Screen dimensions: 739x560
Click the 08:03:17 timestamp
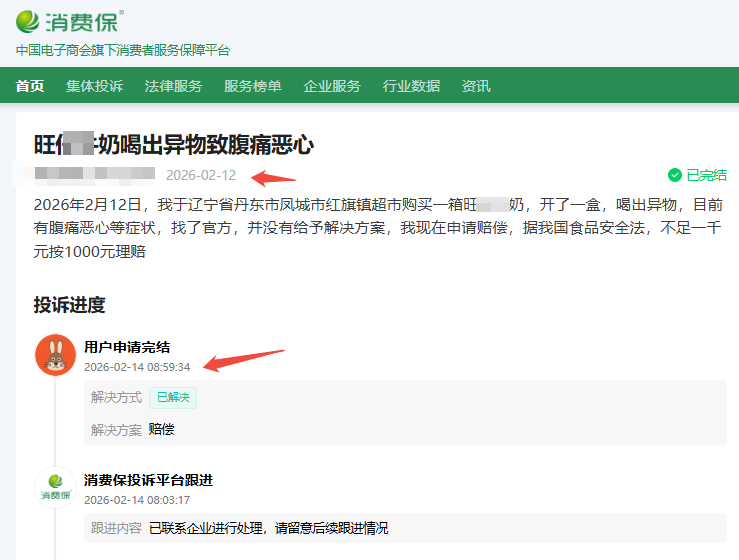tap(137, 500)
